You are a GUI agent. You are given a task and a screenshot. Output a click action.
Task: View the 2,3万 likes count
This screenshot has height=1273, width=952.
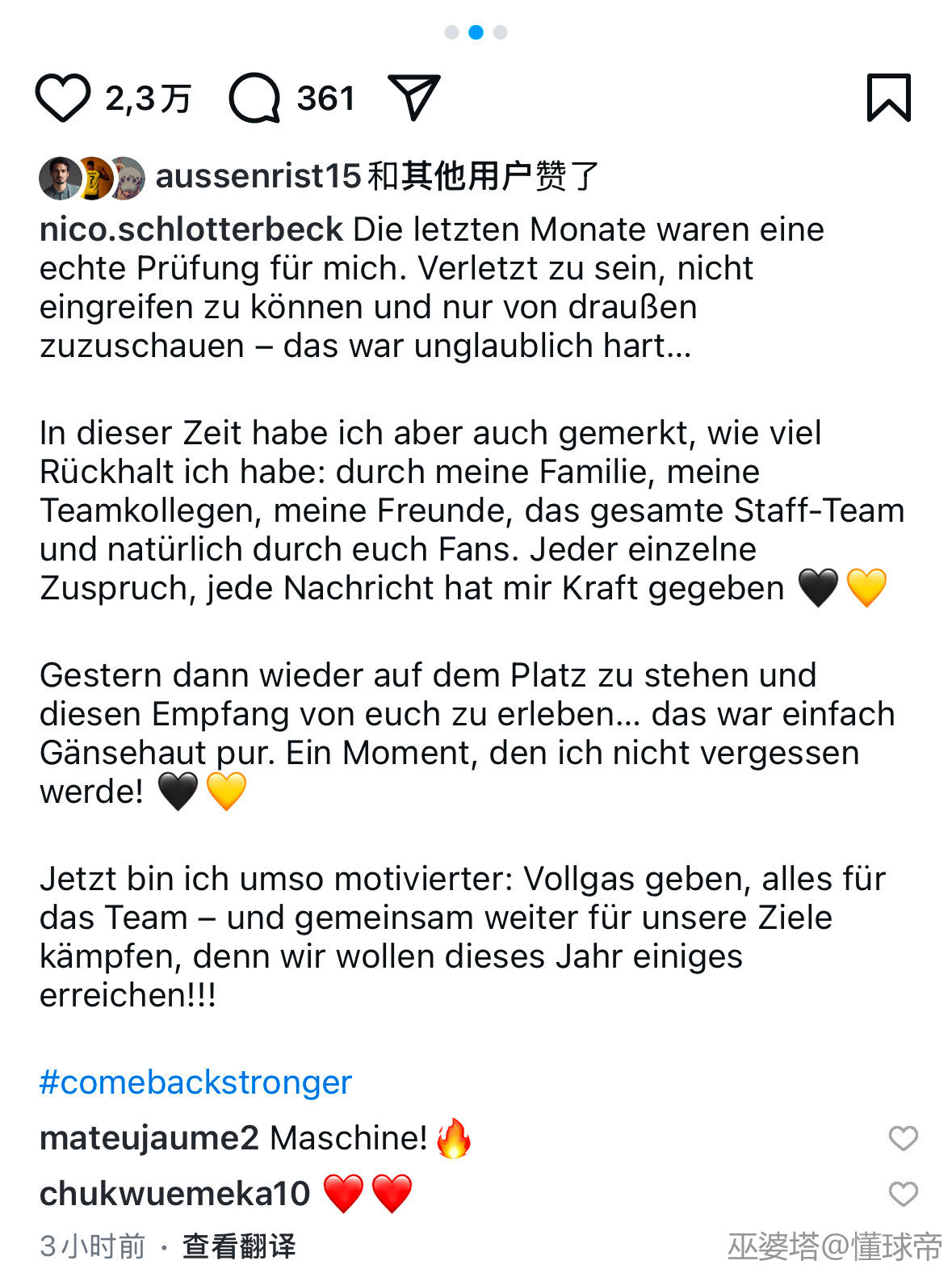pyautogui.click(x=148, y=99)
